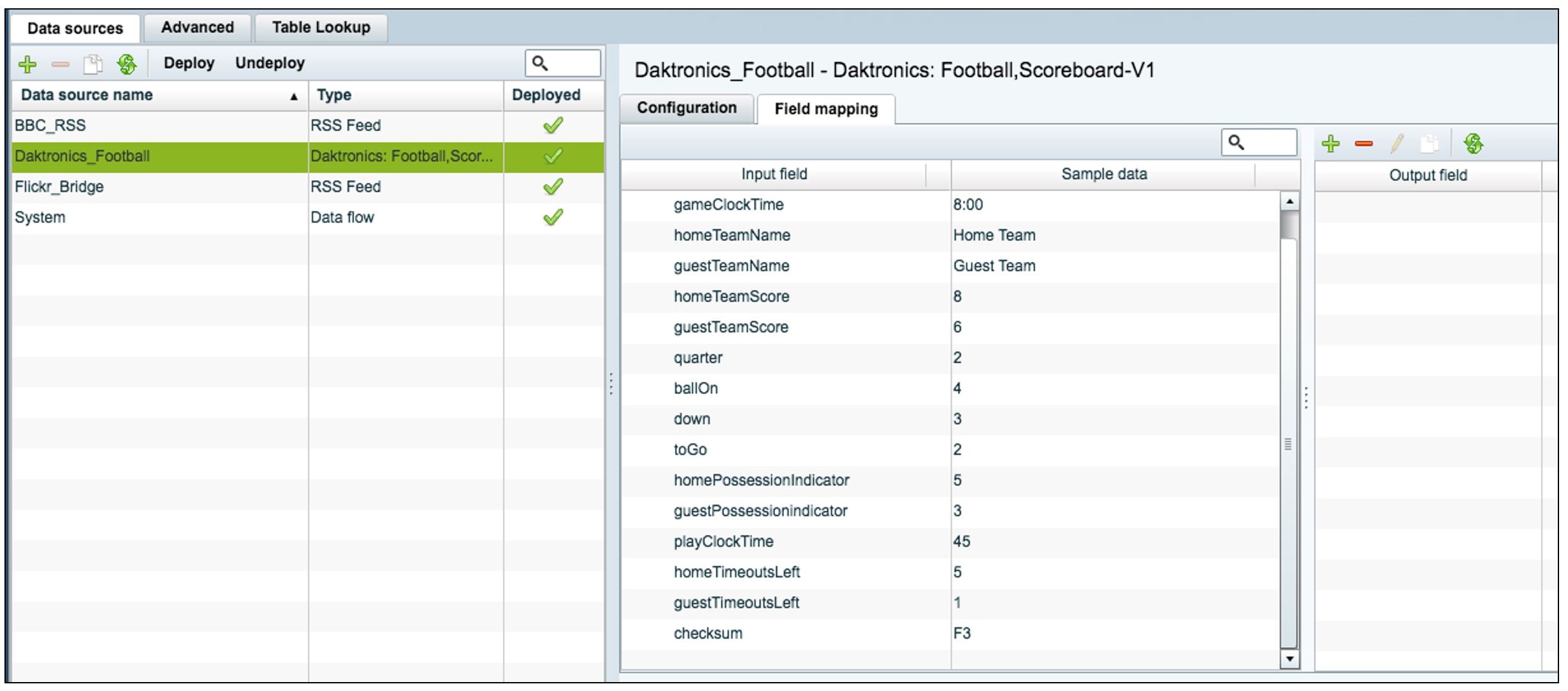Select the guestTeamScore input field
The width and height of the screenshot is (1568, 691).
(x=730, y=327)
